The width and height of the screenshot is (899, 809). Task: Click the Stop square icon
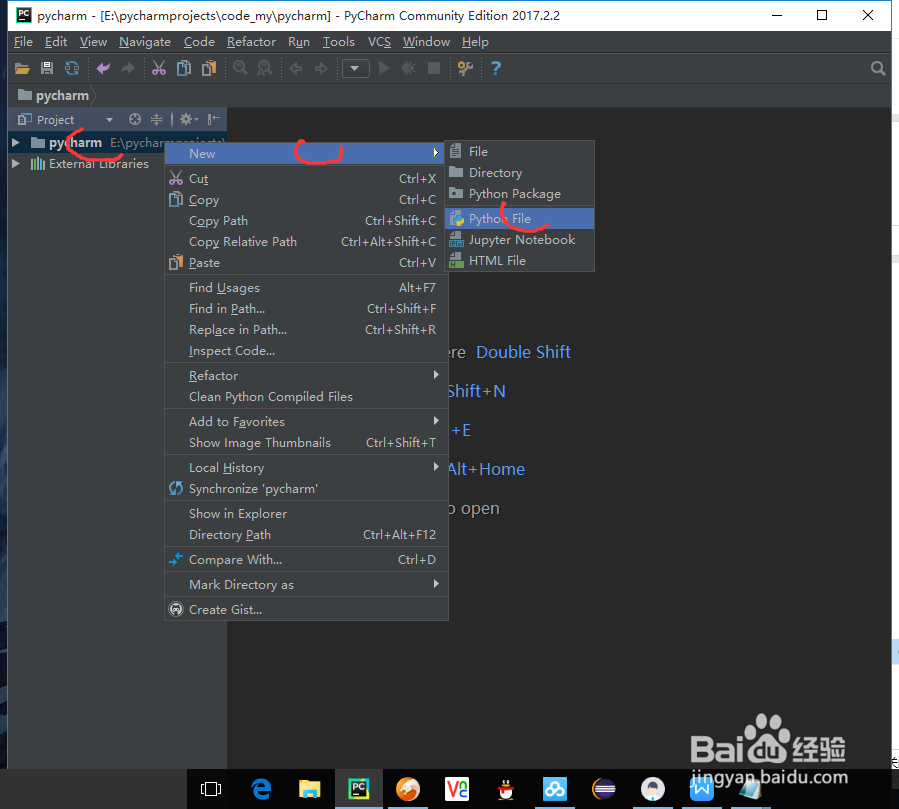click(434, 69)
